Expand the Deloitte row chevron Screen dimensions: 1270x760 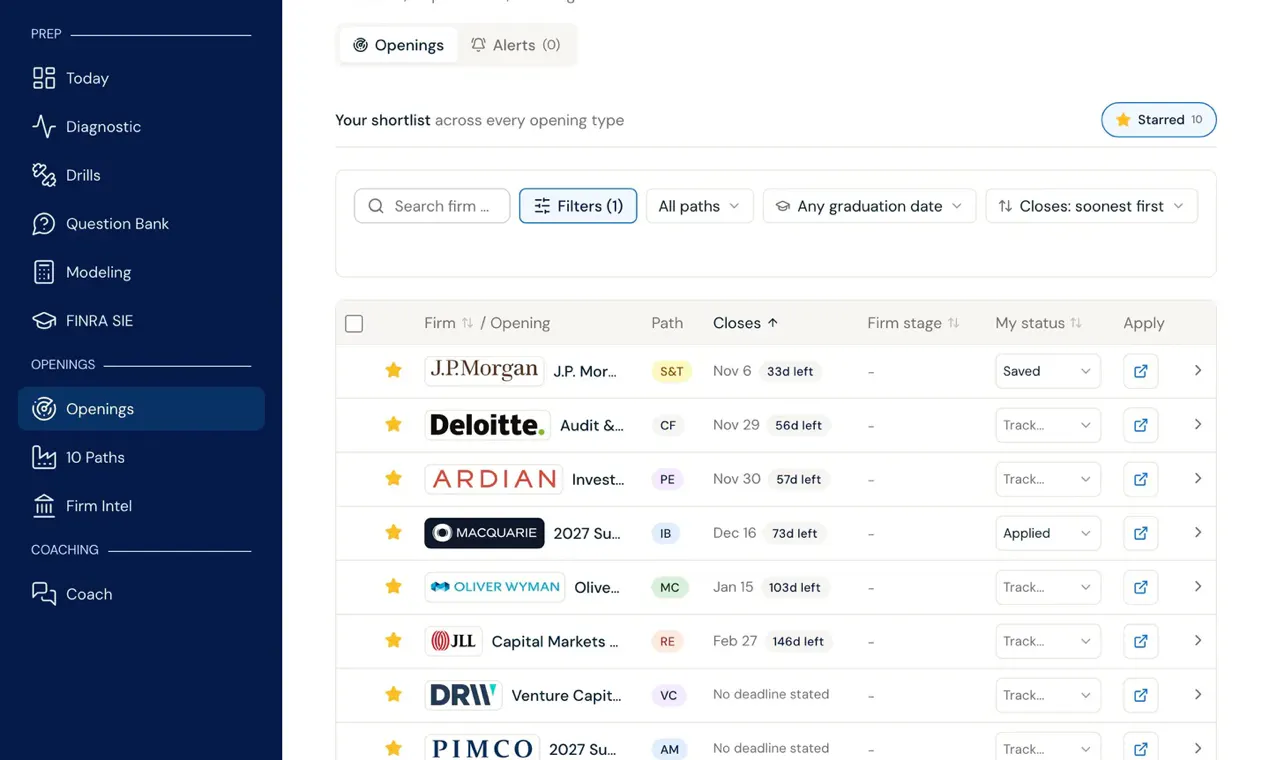pyautogui.click(x=1197, y=424)
